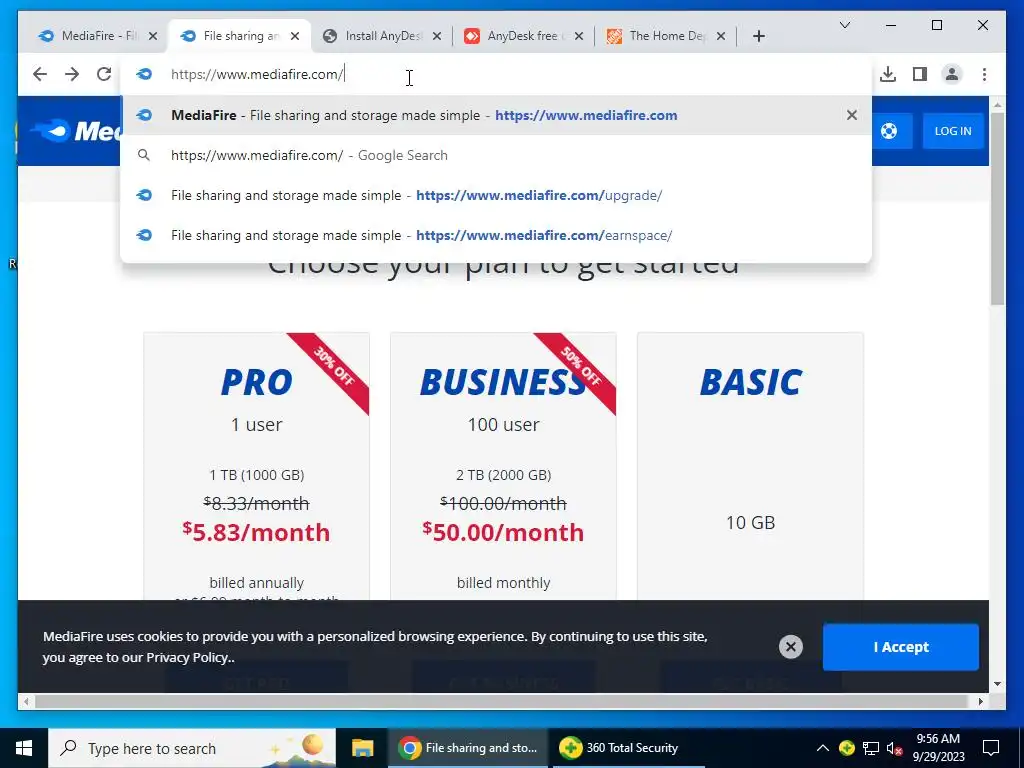The image size is (1024, 768).
Task: Open a new tab with the plus button
Action: click(x=758, y=37)
